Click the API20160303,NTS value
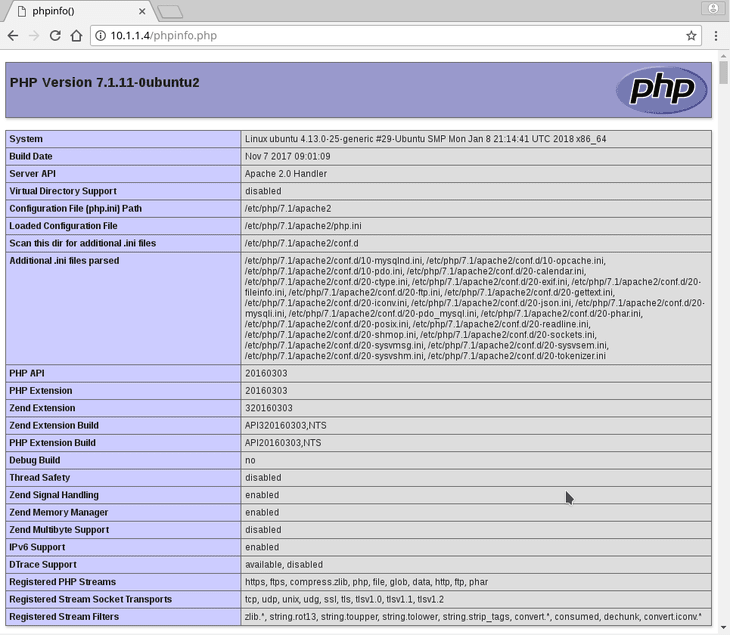This screenshot has height=635, width=730. (x=283, y=443)
